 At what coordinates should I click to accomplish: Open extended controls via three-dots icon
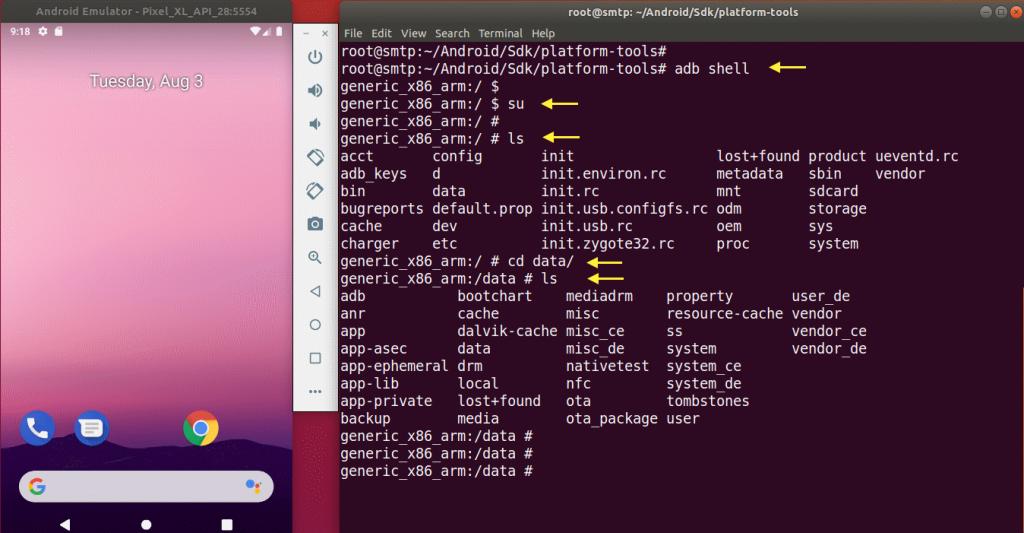pyautogui.click(x=315, y=391)
